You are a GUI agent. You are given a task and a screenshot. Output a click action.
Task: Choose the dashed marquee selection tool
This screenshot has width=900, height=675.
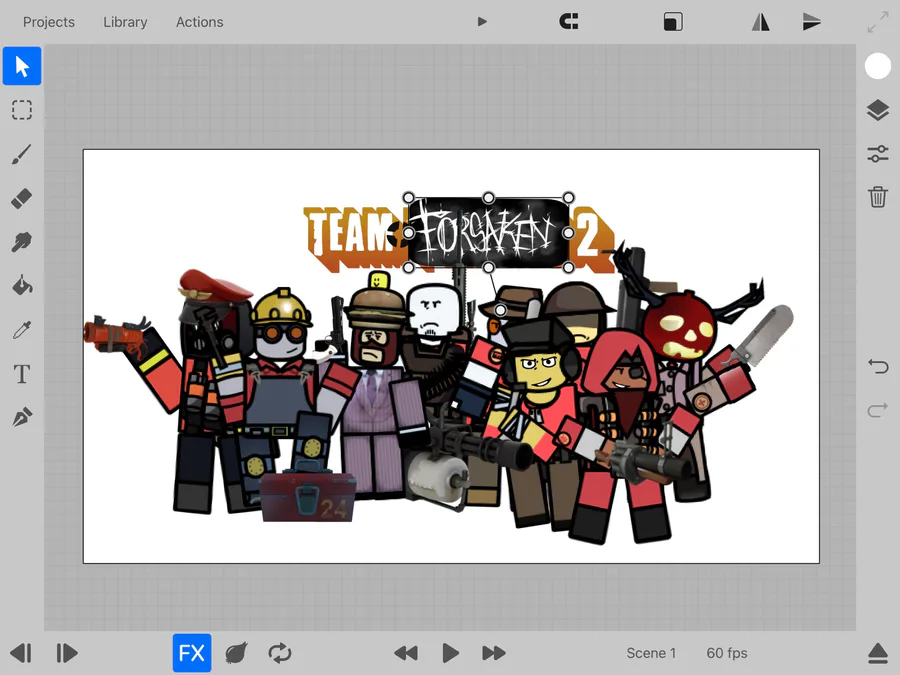[22, 110]
